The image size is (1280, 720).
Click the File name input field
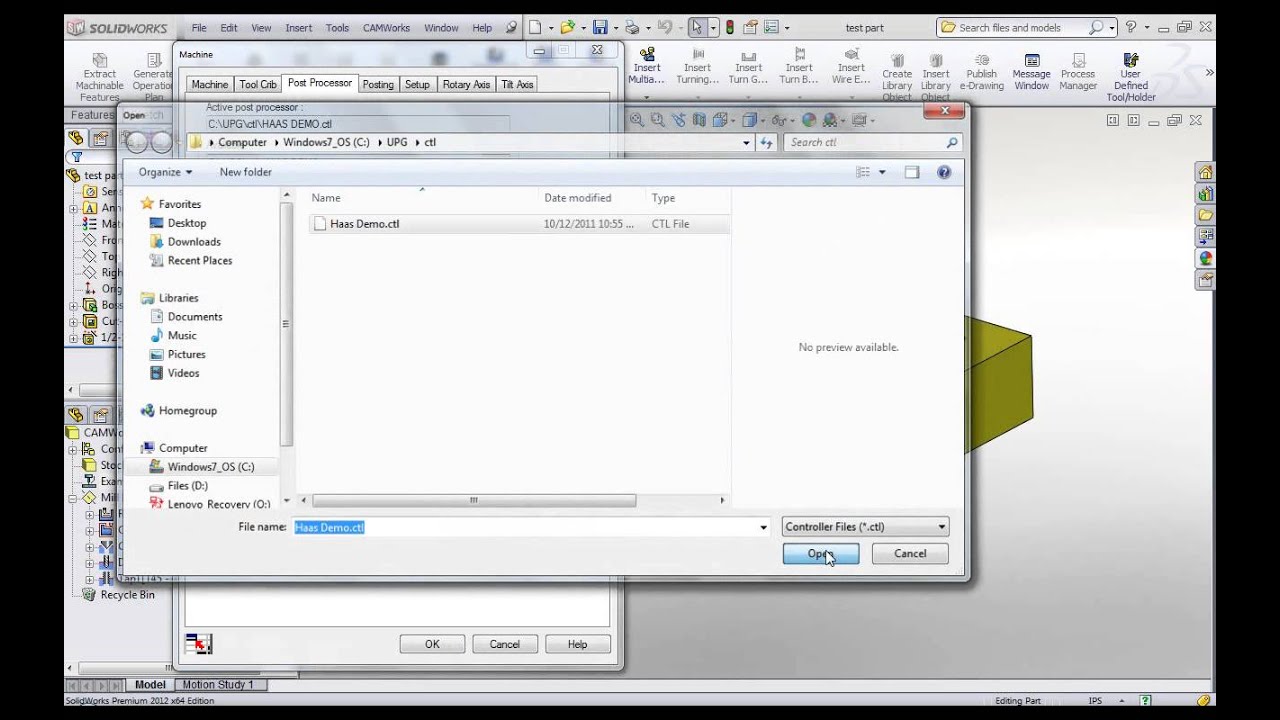(x=524, y=527)
